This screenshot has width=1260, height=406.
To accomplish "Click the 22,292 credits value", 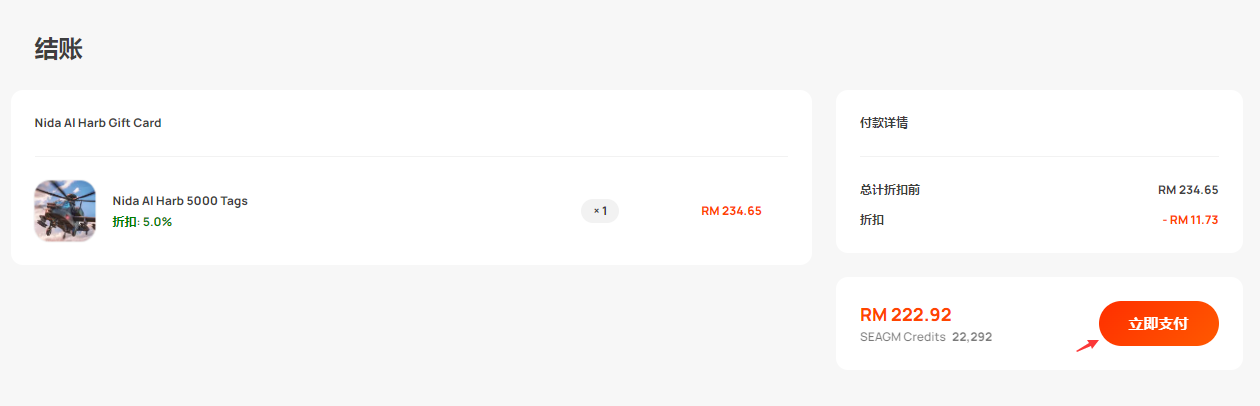I will 972,337.
